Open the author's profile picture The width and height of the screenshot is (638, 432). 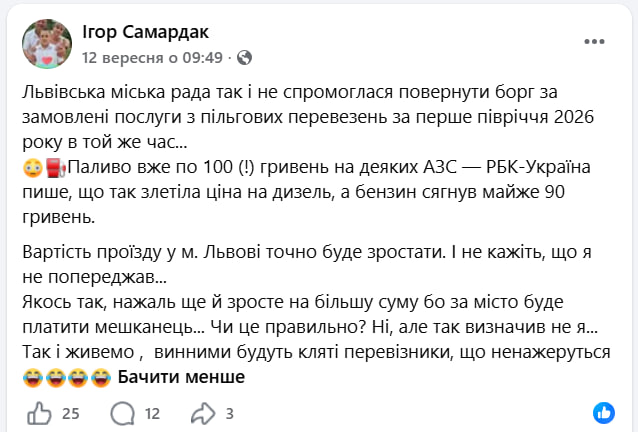tap(47, 44)
